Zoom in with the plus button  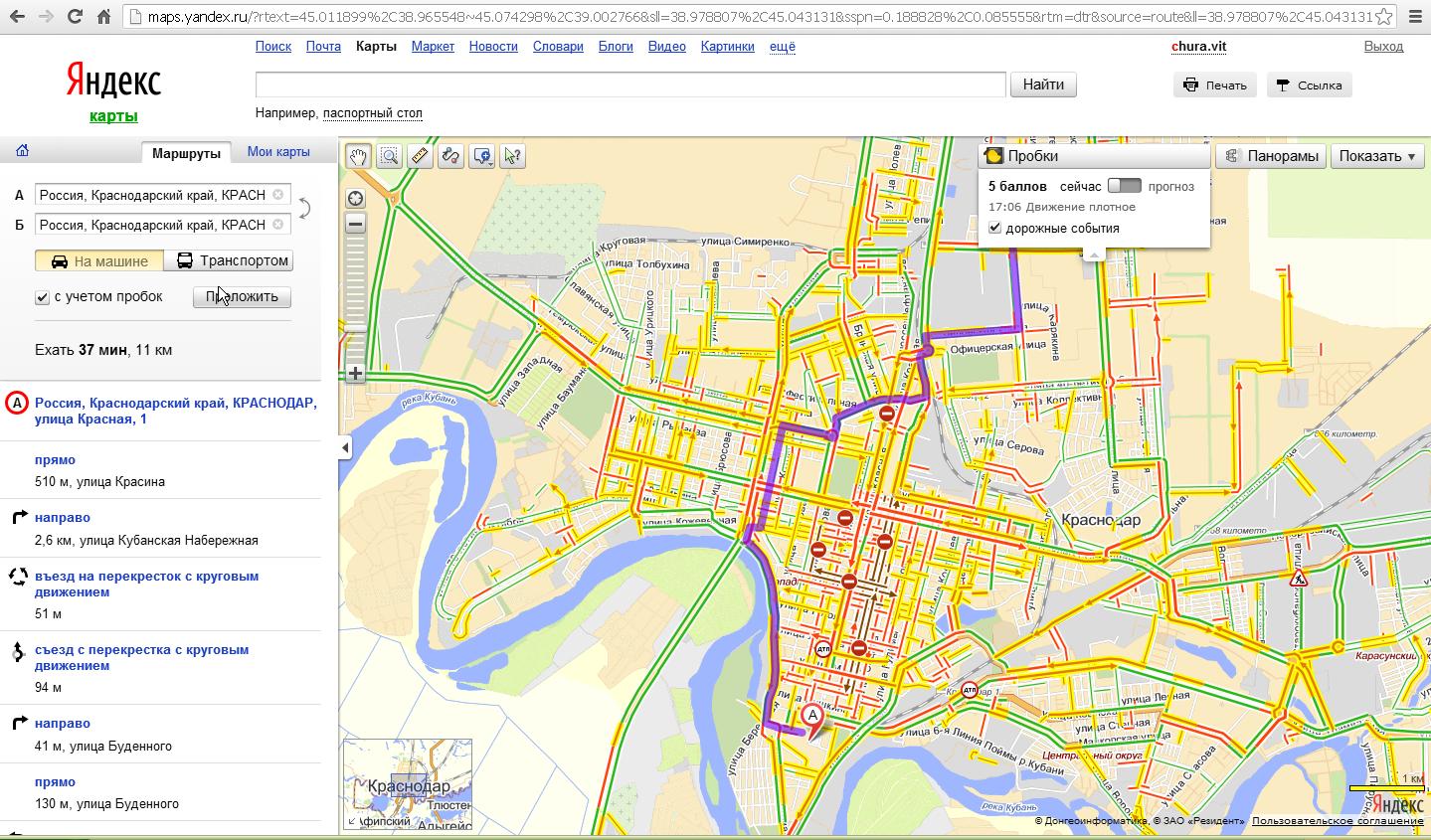pyautogui.click(x=355, y=374)
